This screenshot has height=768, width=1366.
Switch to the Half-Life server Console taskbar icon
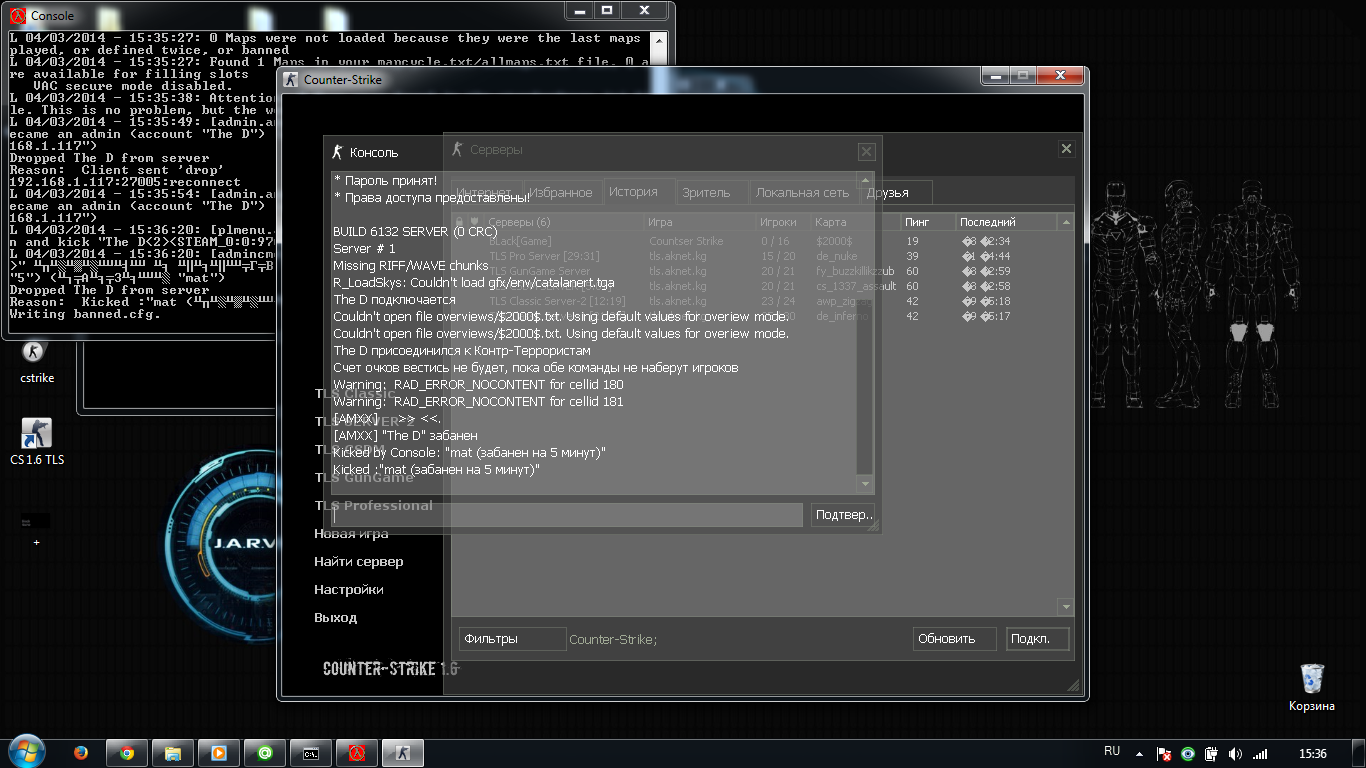coord(355,753)
